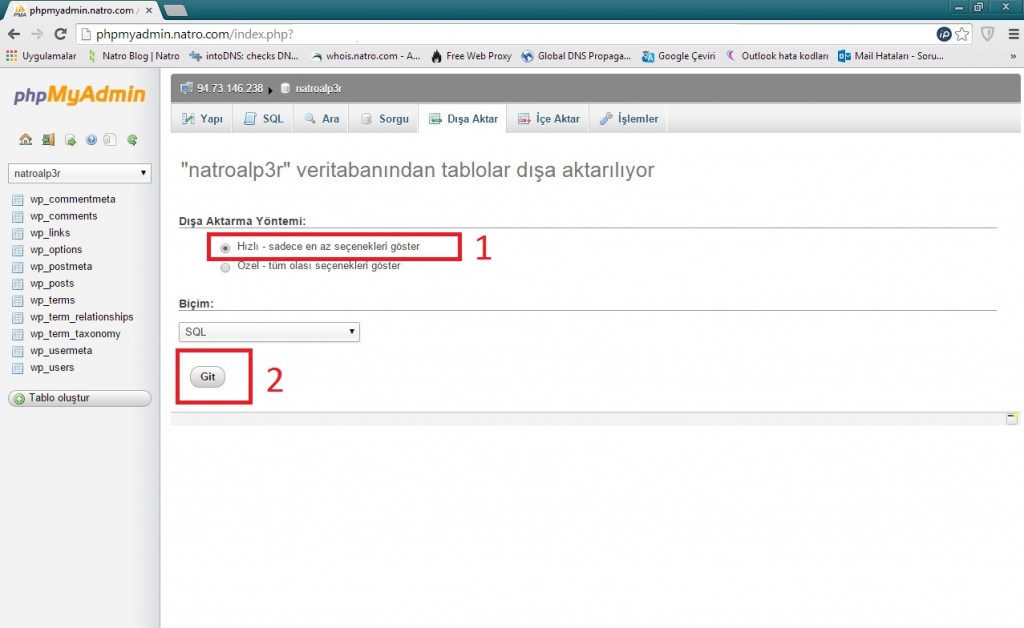Open the wp_term_relationships table link
The image size is (1024, 628).
point(82,317)
